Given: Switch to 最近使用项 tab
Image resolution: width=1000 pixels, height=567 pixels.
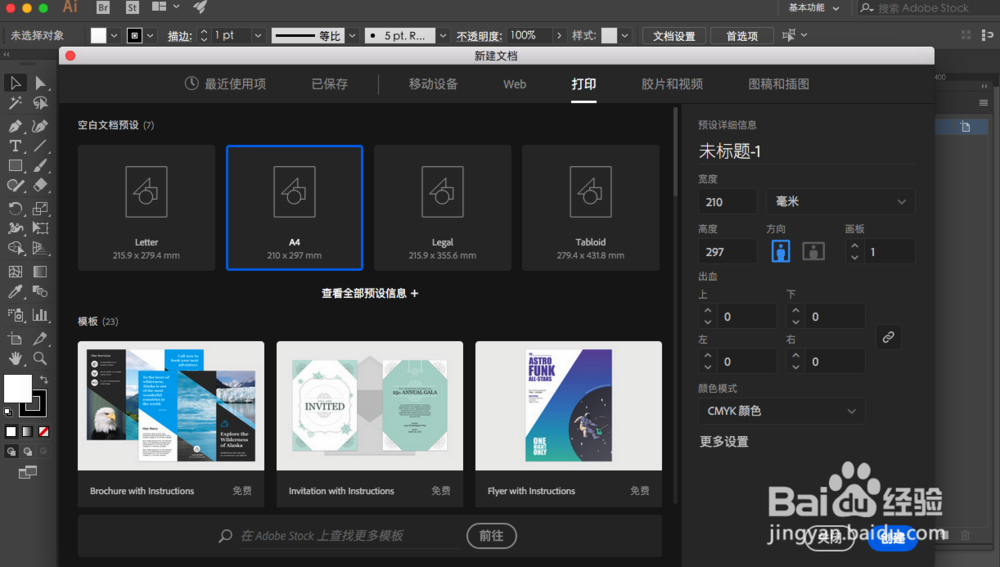Looking at the screenshot, I should pos(226,84).
